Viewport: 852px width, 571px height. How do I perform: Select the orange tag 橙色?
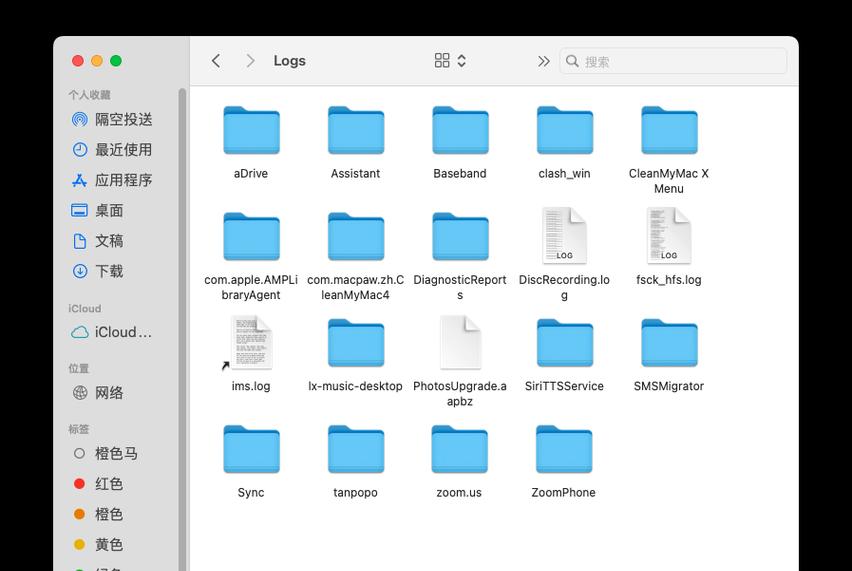(98, 514)
